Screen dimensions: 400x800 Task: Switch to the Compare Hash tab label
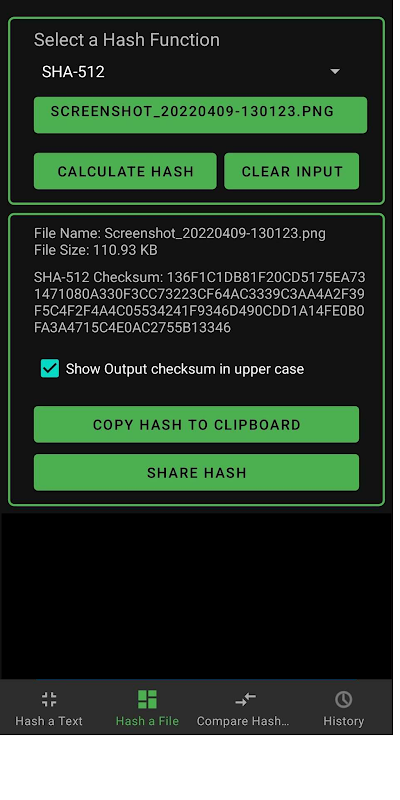pos(243,721)
